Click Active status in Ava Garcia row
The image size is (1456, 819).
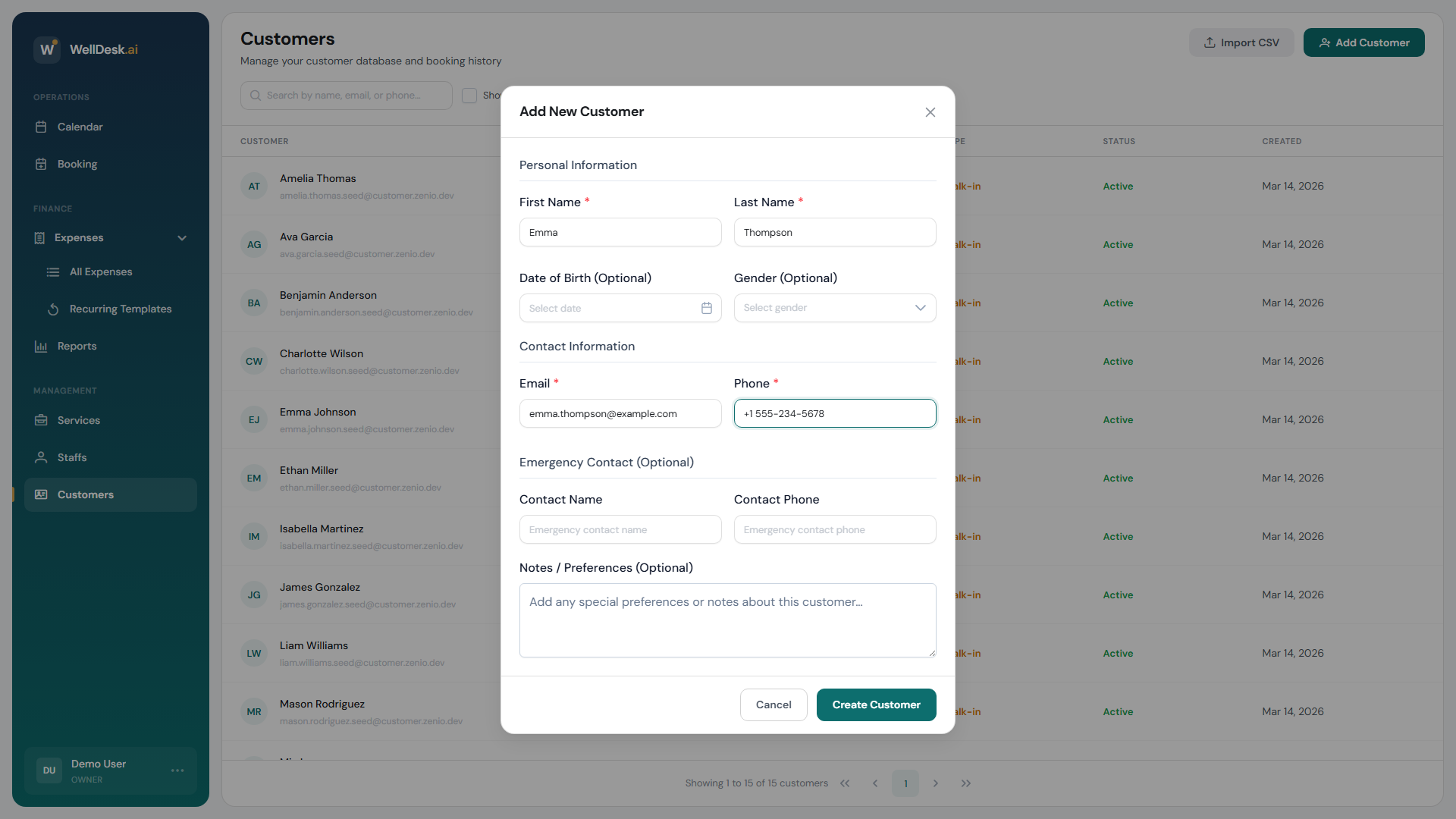tap(1118, 245)
